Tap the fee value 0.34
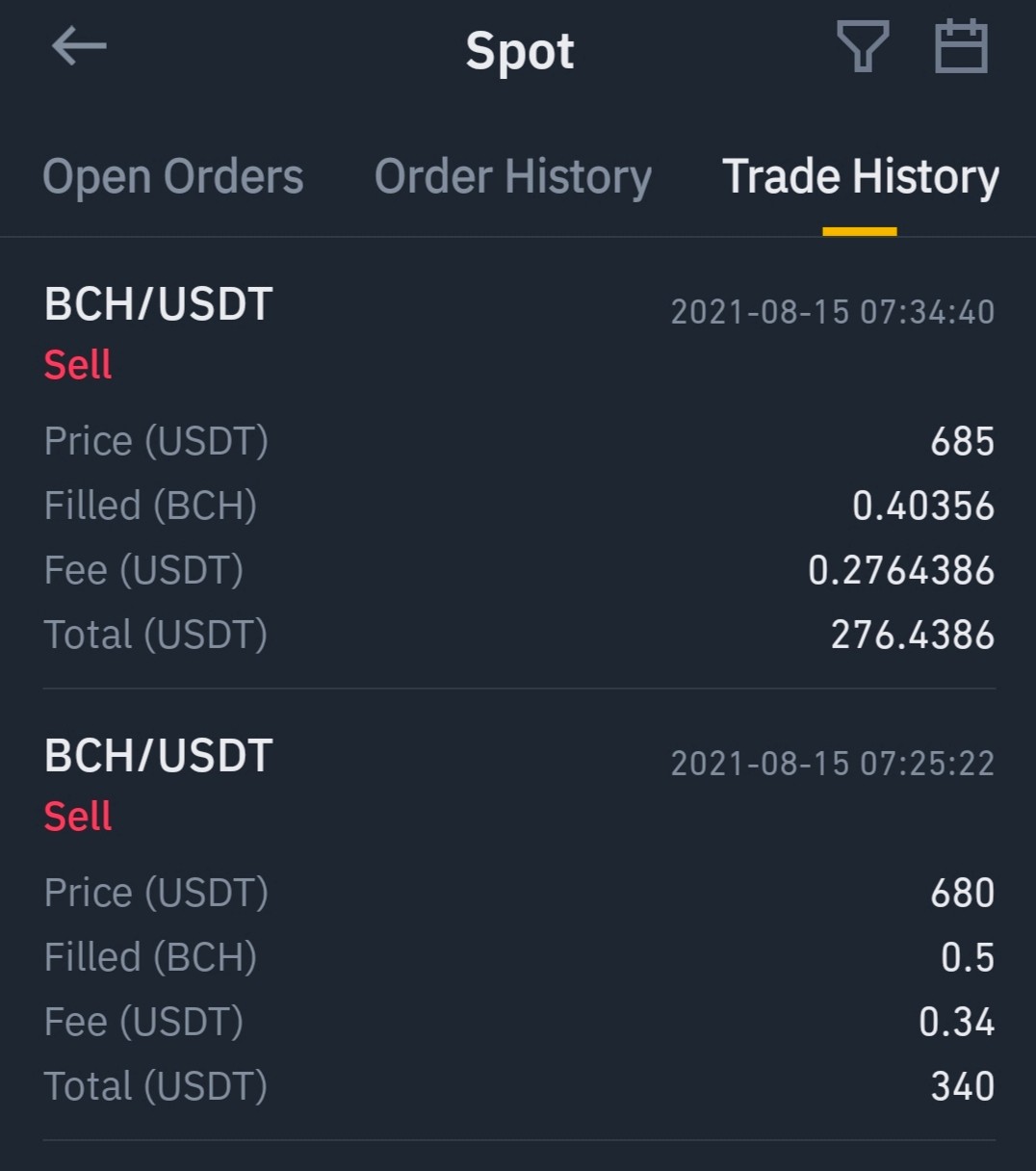The height and width of the screenshot is (1171, 1036). (957, 1023)
